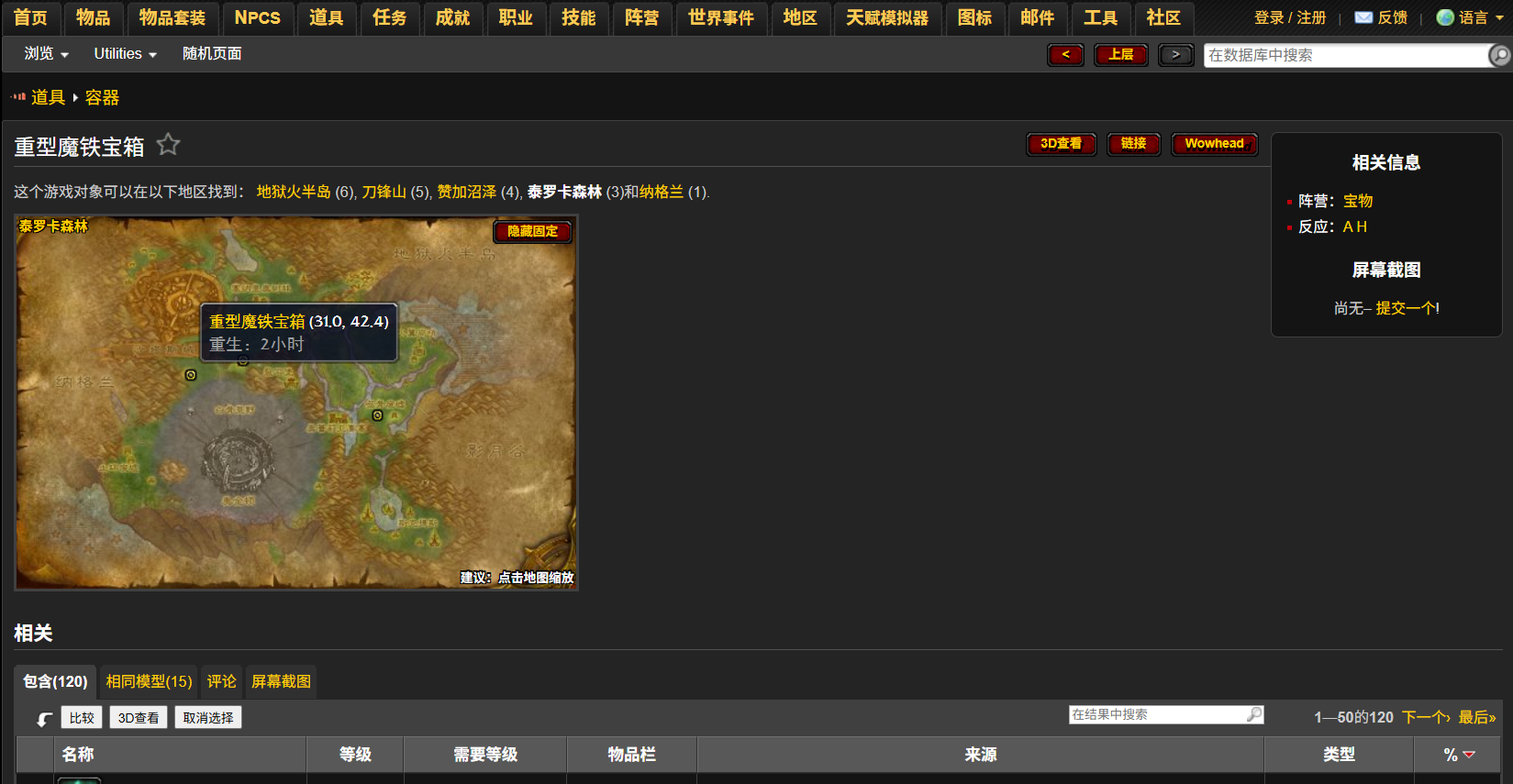Expand the 浏览 browse dropdown
The image size is (1513, 784).
point(47,54)
